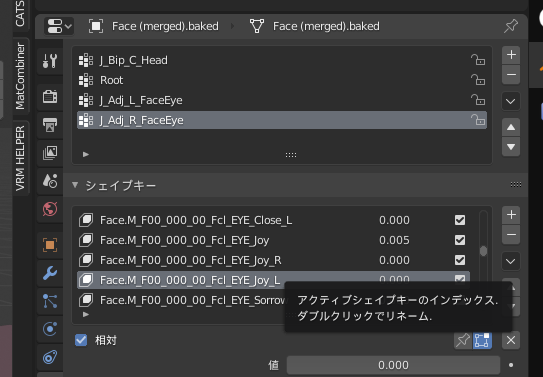Viewport: 543px width, 377px height.
Task: Click the shape key list scrollbar
Action: [483, 251]
